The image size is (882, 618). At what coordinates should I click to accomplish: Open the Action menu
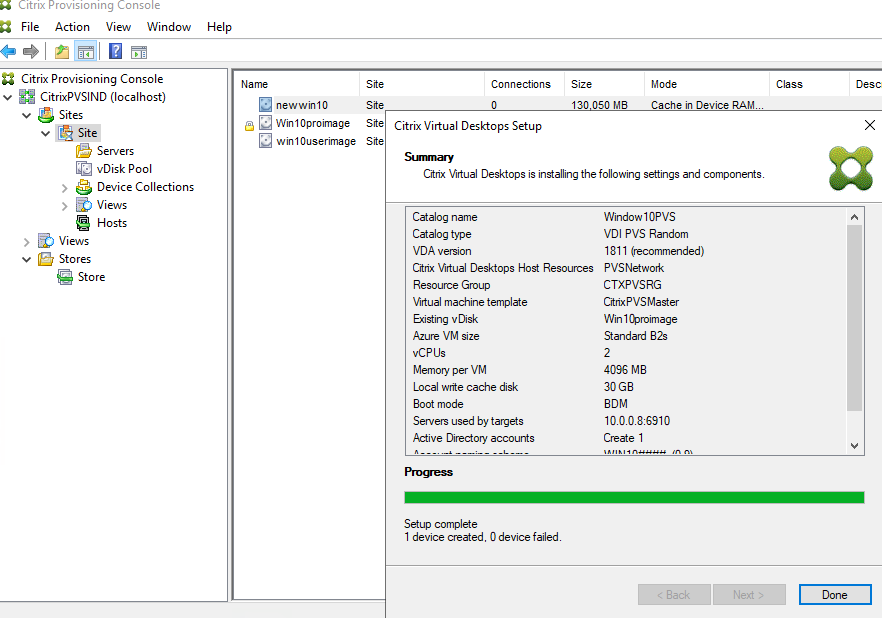pos(72,27)
